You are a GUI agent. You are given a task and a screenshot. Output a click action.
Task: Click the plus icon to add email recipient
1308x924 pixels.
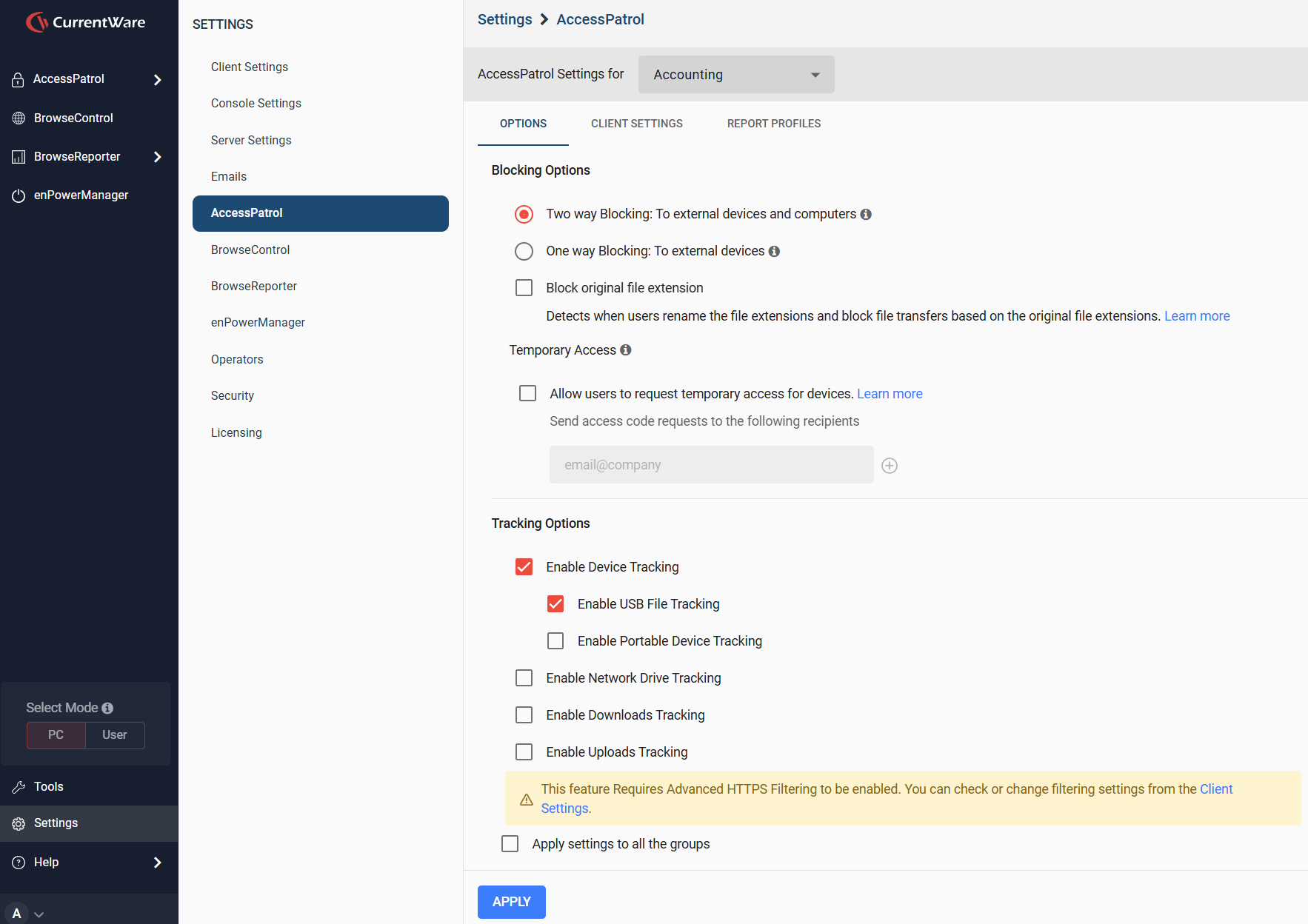[x=890, y=465]
